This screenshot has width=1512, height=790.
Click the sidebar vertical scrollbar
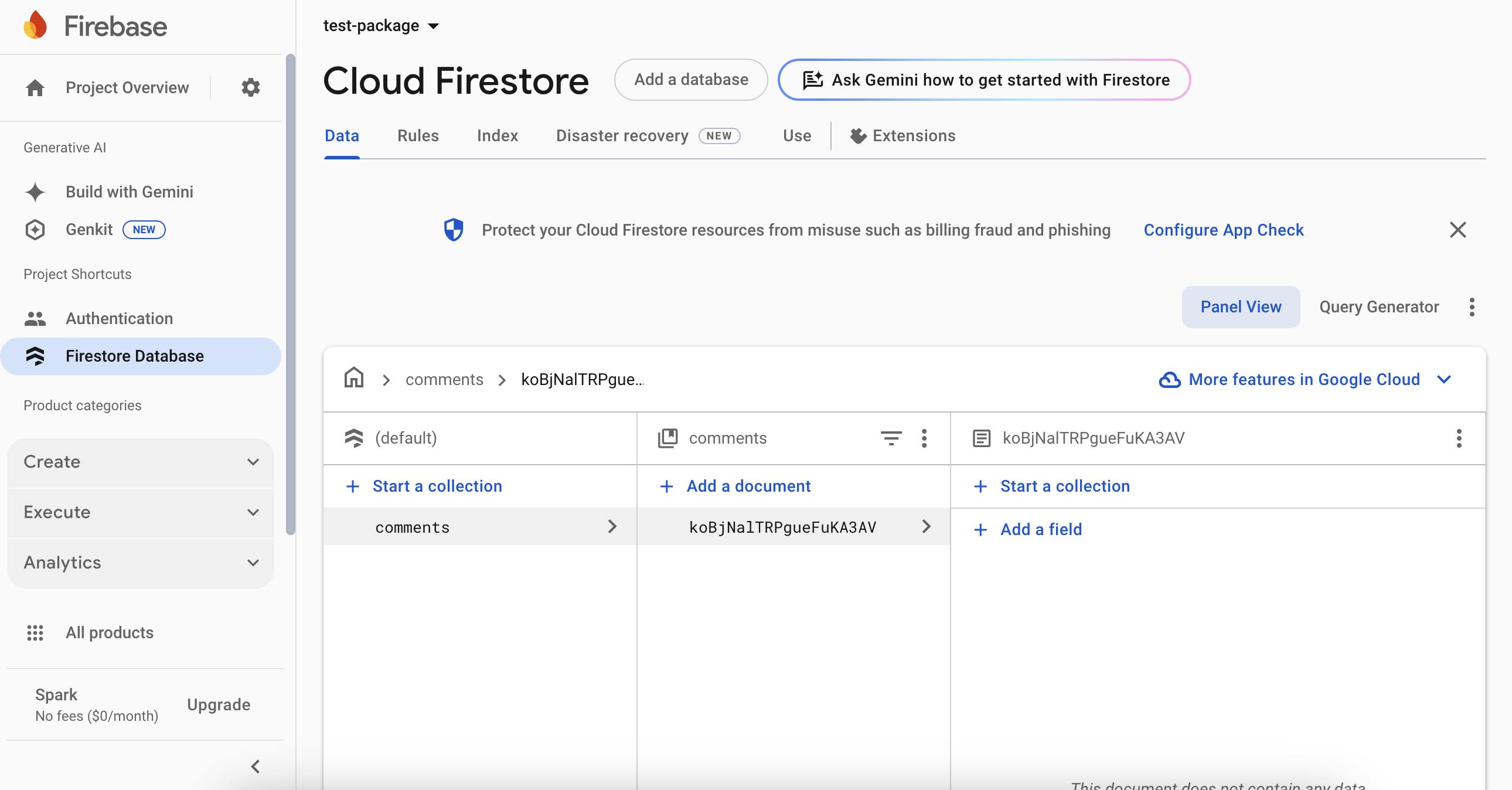click(291, 294)
